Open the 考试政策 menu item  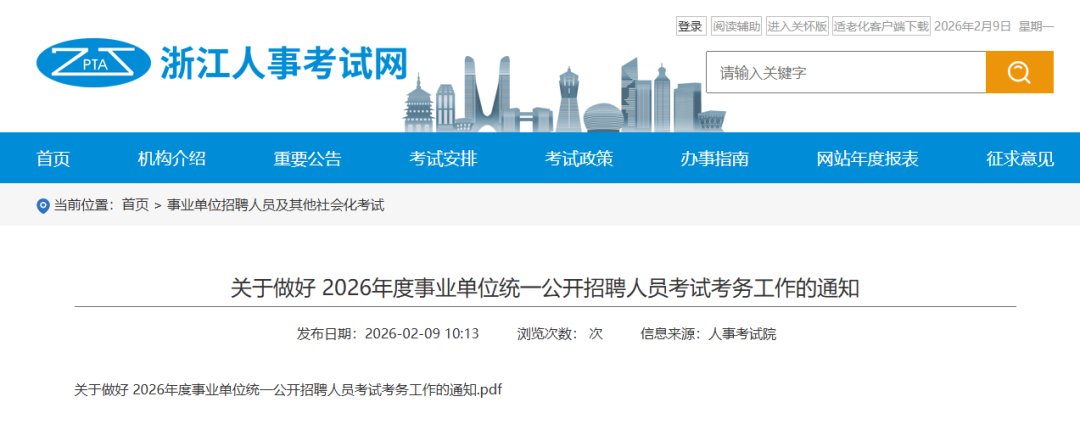(579, 158)
